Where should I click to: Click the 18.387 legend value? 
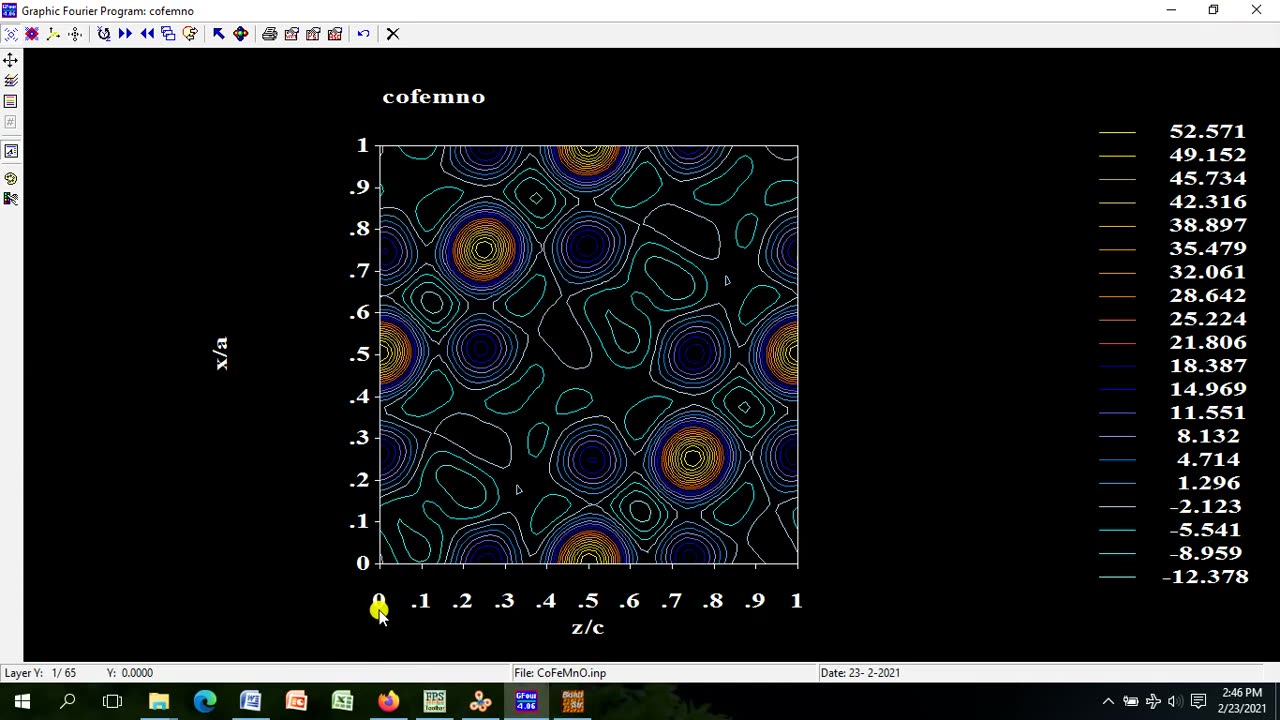tap(1207, 366)
